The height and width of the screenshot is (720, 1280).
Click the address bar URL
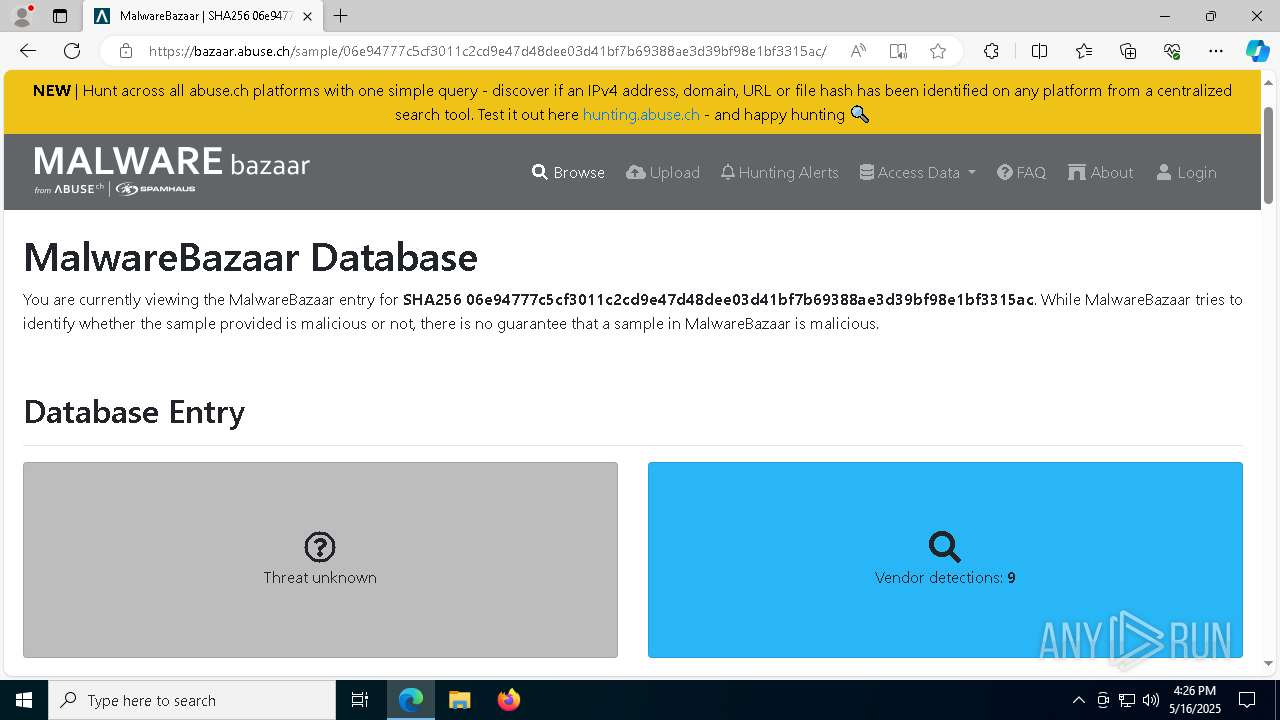coord(488,51)
